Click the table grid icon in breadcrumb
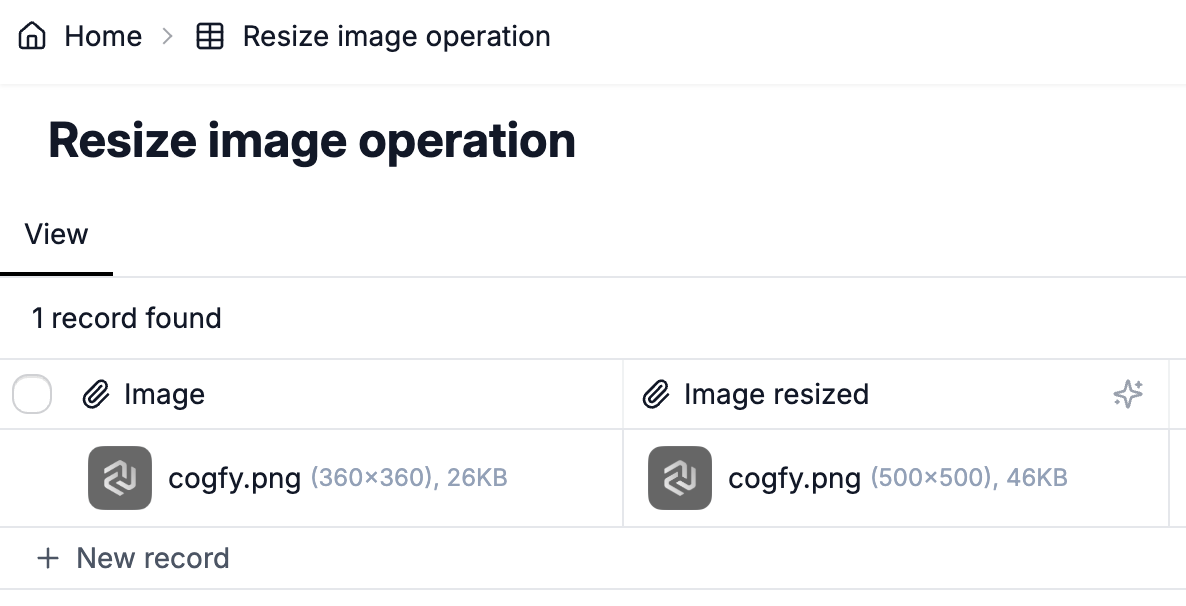Screen dimensions: 1186x606 [210, 36]
